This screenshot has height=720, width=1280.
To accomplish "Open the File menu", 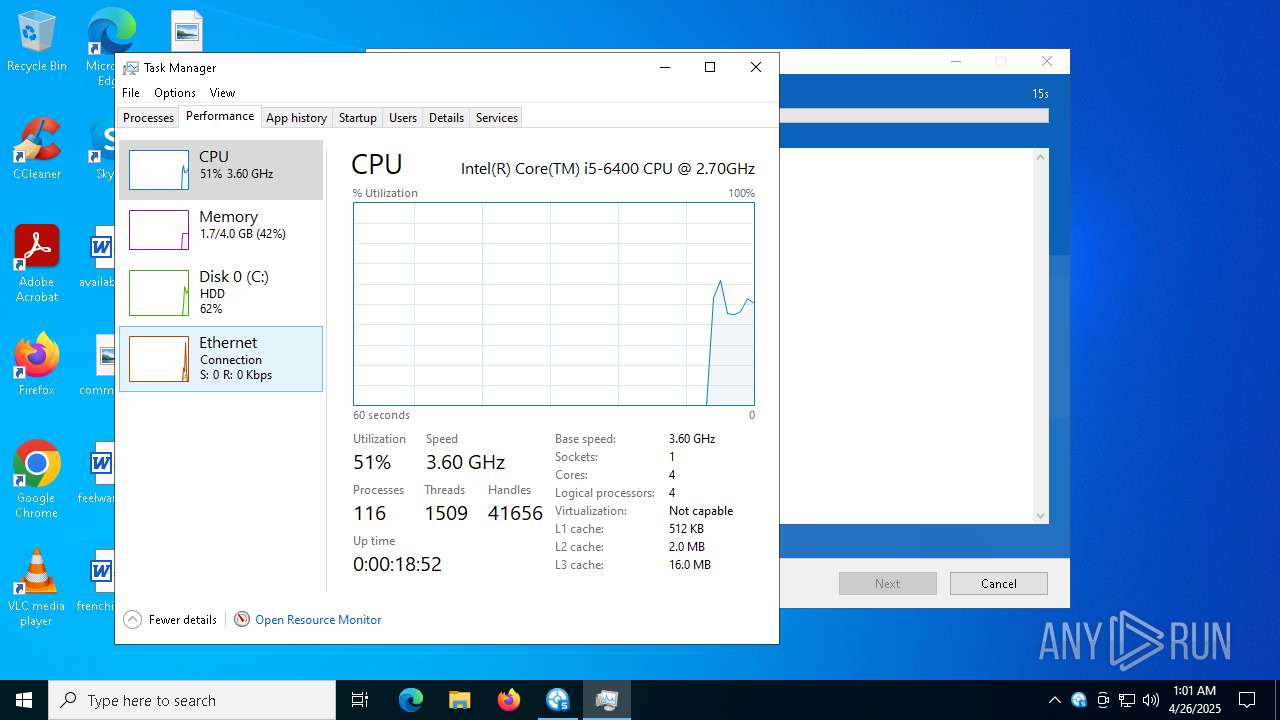I will pyautogui.click(x=131, y=93).
